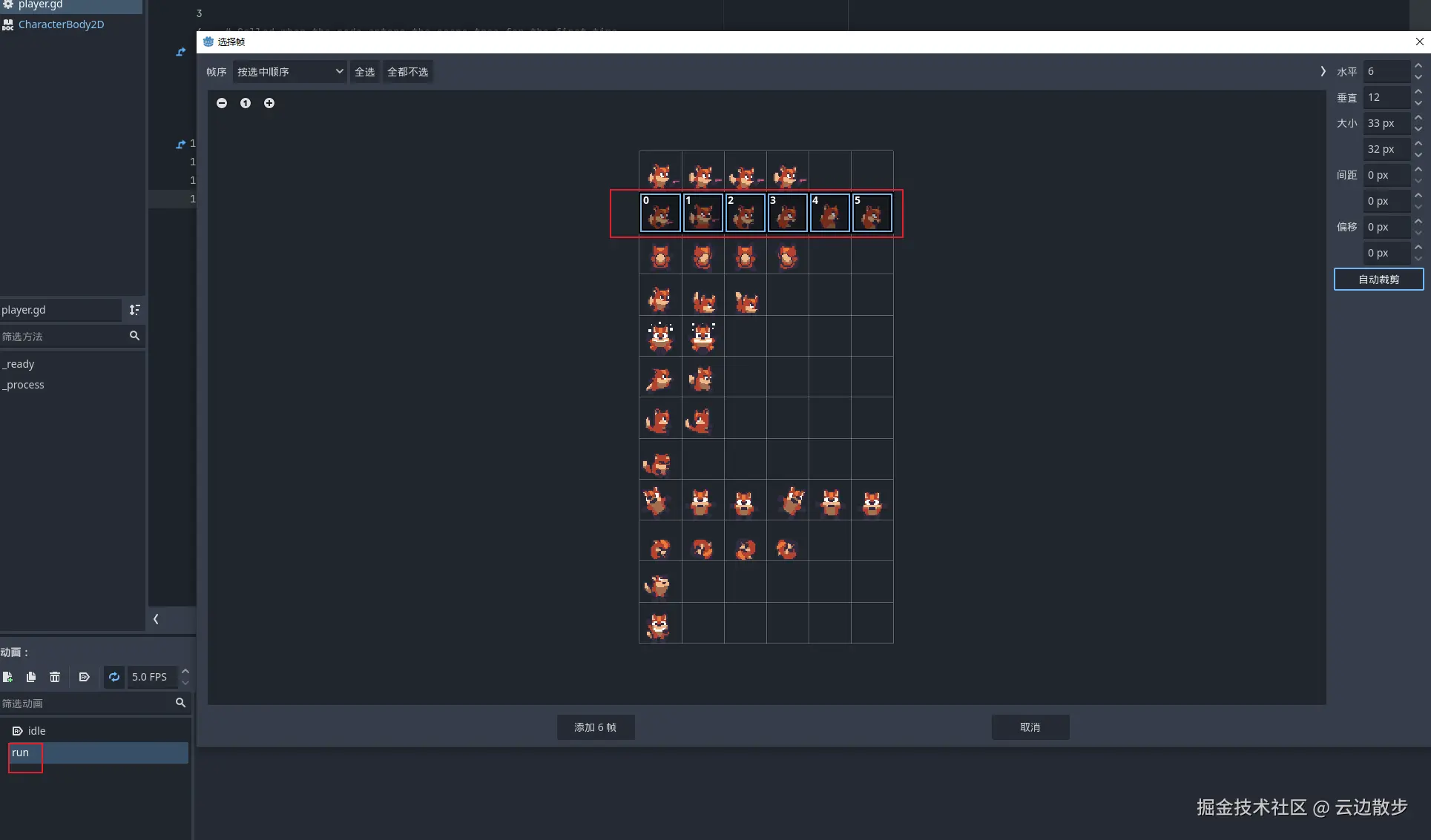Click the zoom out magnifier icon

222,103
